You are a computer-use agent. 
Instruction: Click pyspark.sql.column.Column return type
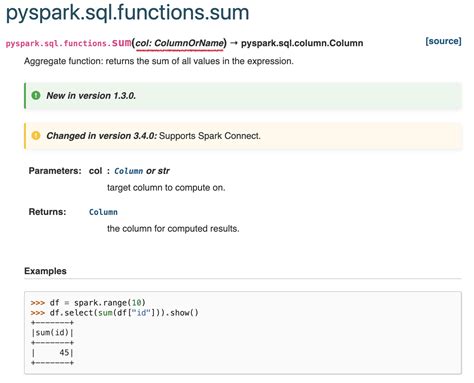[x=302, y=43]
